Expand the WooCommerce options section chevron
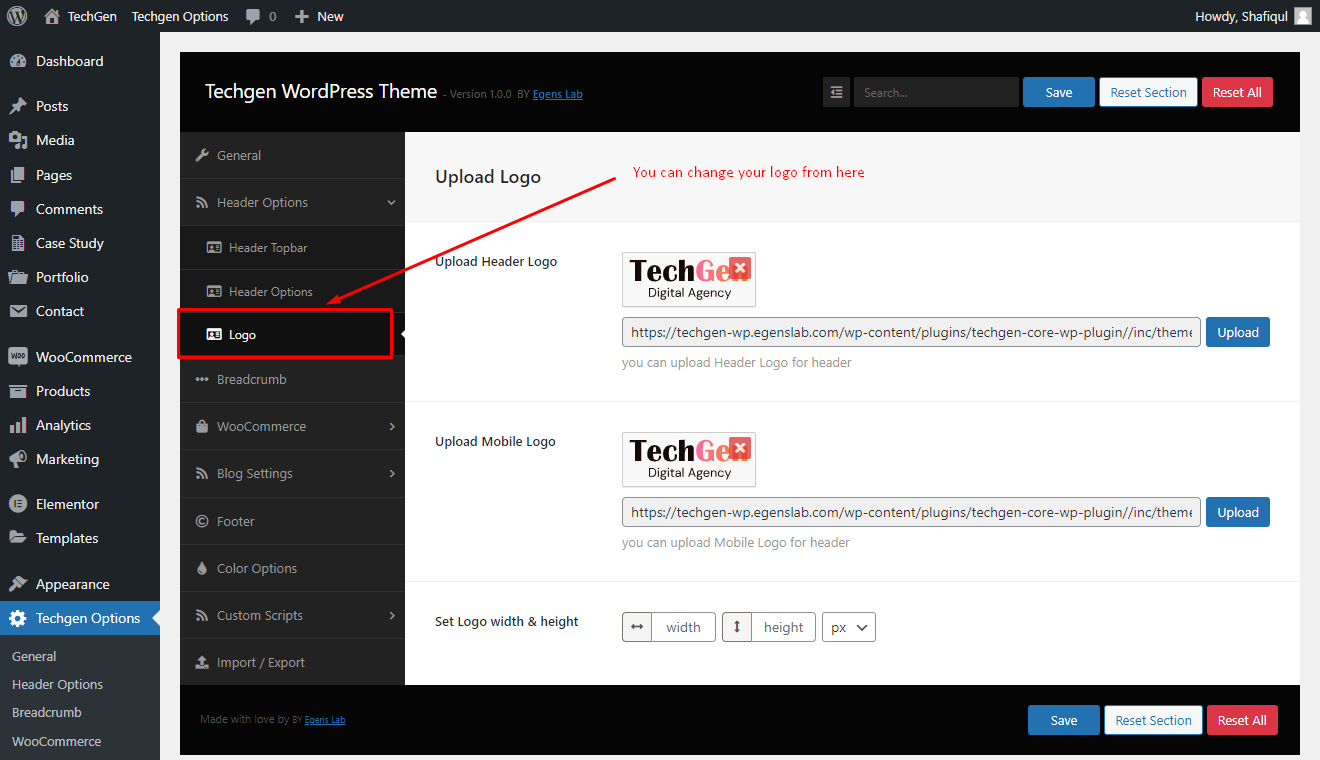The image size is (1320, 760). pos(391,426)
